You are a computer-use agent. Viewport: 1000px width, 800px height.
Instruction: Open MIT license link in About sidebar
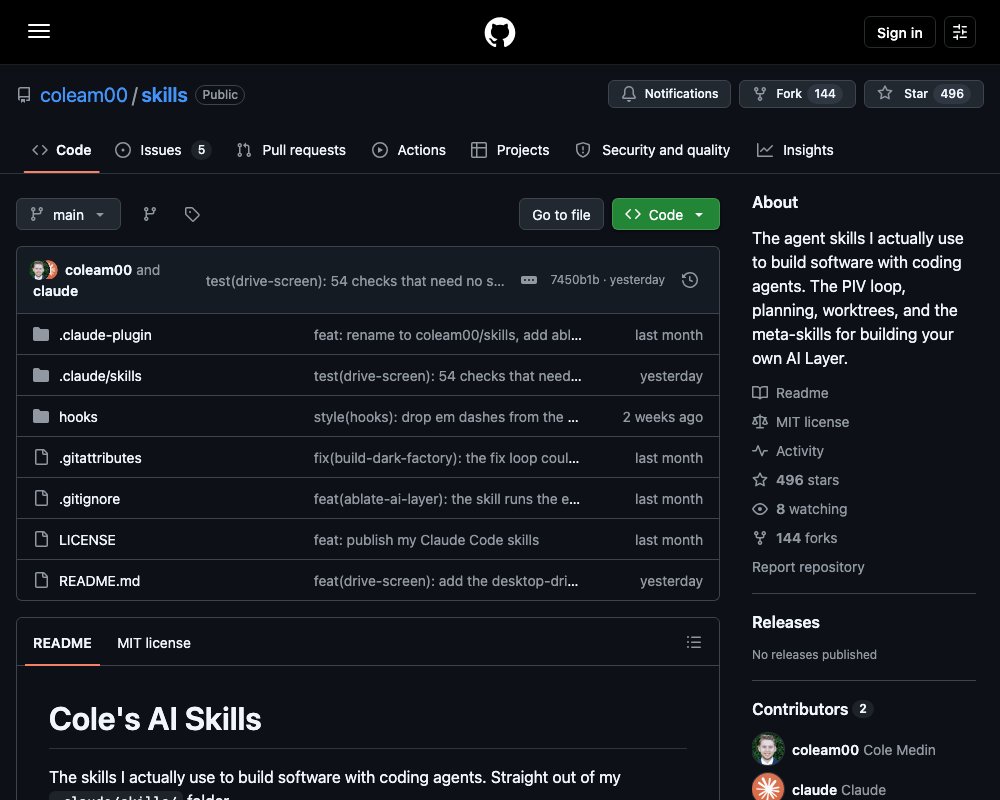pyautogui.click(x=800, y=422)
